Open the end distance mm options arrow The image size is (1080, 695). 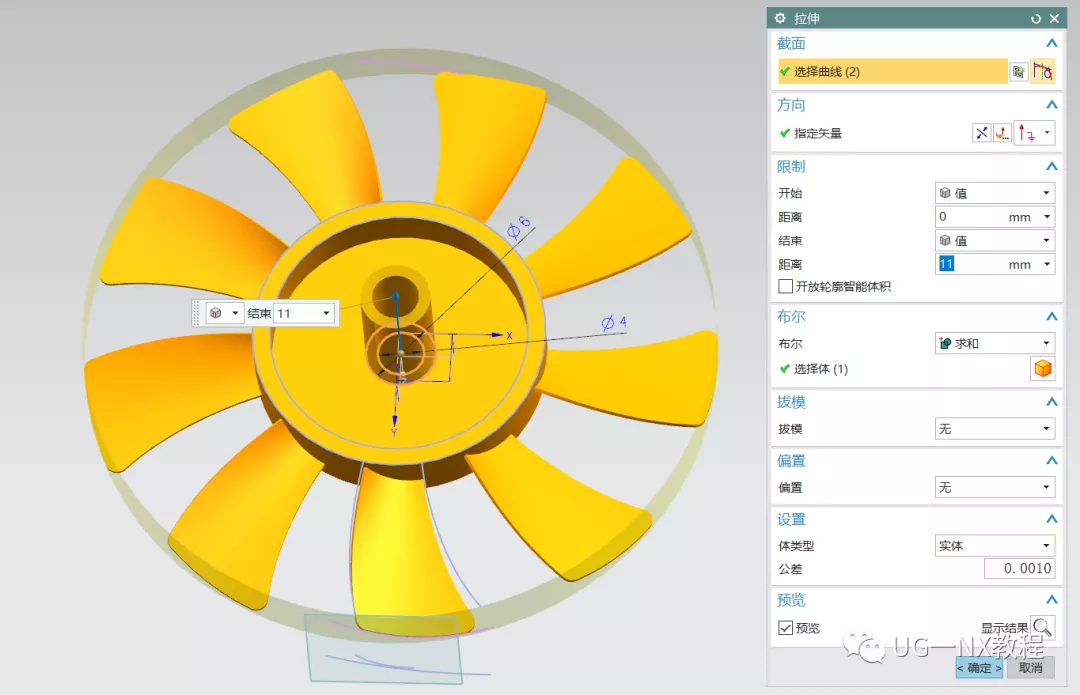click(1047, 264)
